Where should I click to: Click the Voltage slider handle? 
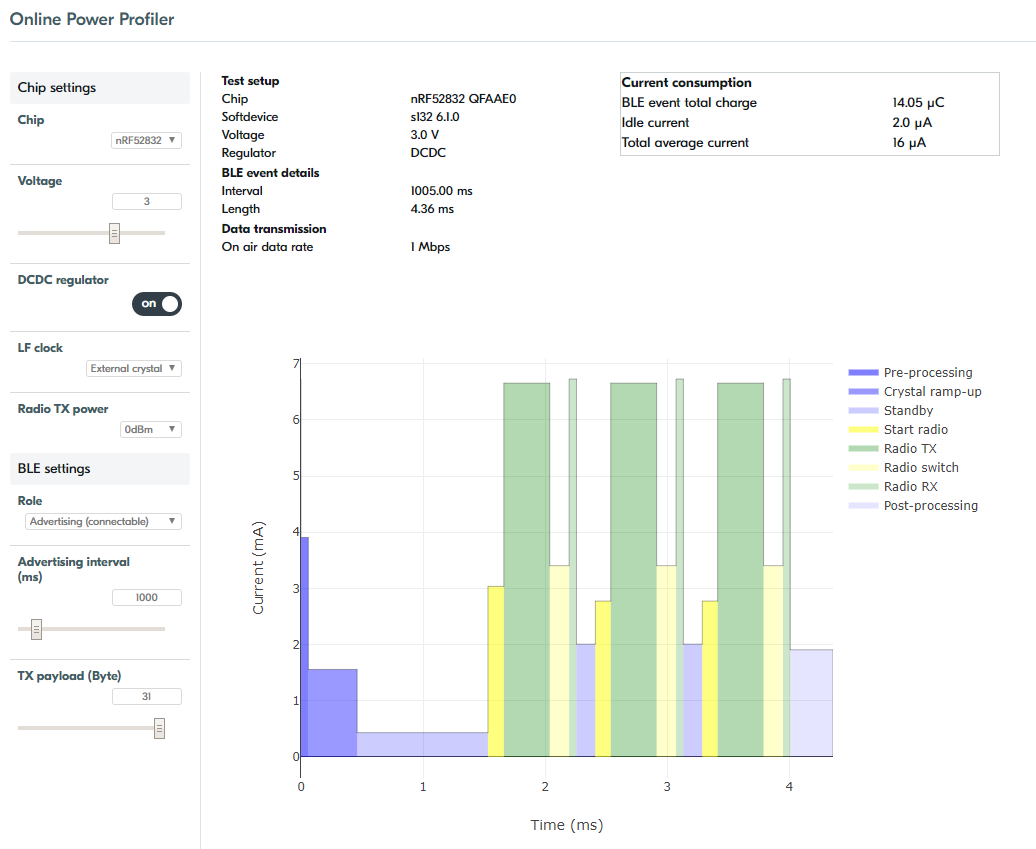click(114, 233)
